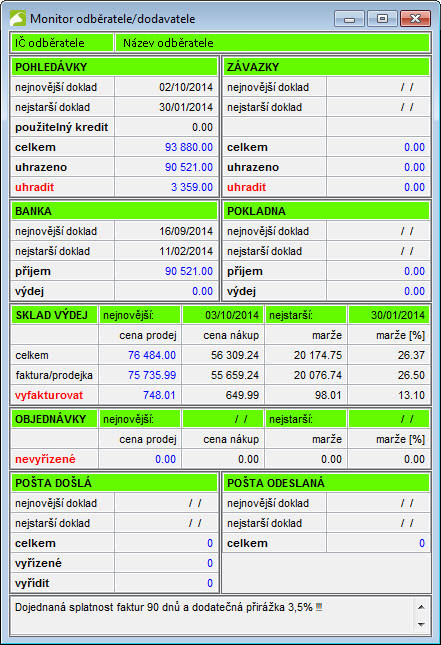Select the POŠTA ODESLANÁ header
Viewport: 441px width, 645px height.
coord(327,483)
